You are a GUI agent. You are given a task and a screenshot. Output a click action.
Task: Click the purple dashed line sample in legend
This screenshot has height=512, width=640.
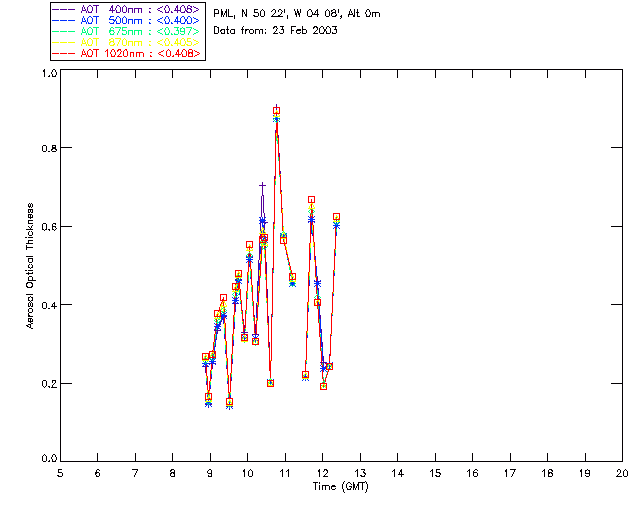pos(64,9)
